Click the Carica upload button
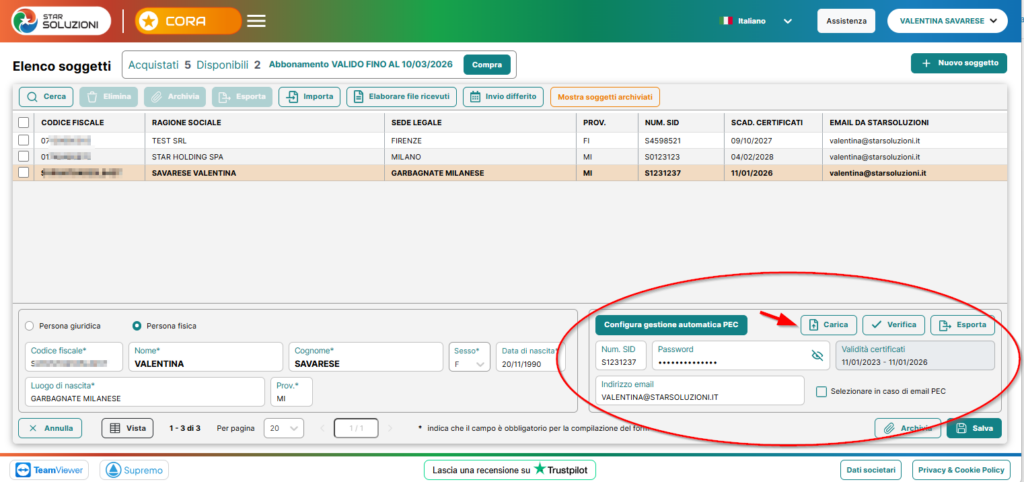This screenshot has height=482, width=1024. [x=829, y=325]
